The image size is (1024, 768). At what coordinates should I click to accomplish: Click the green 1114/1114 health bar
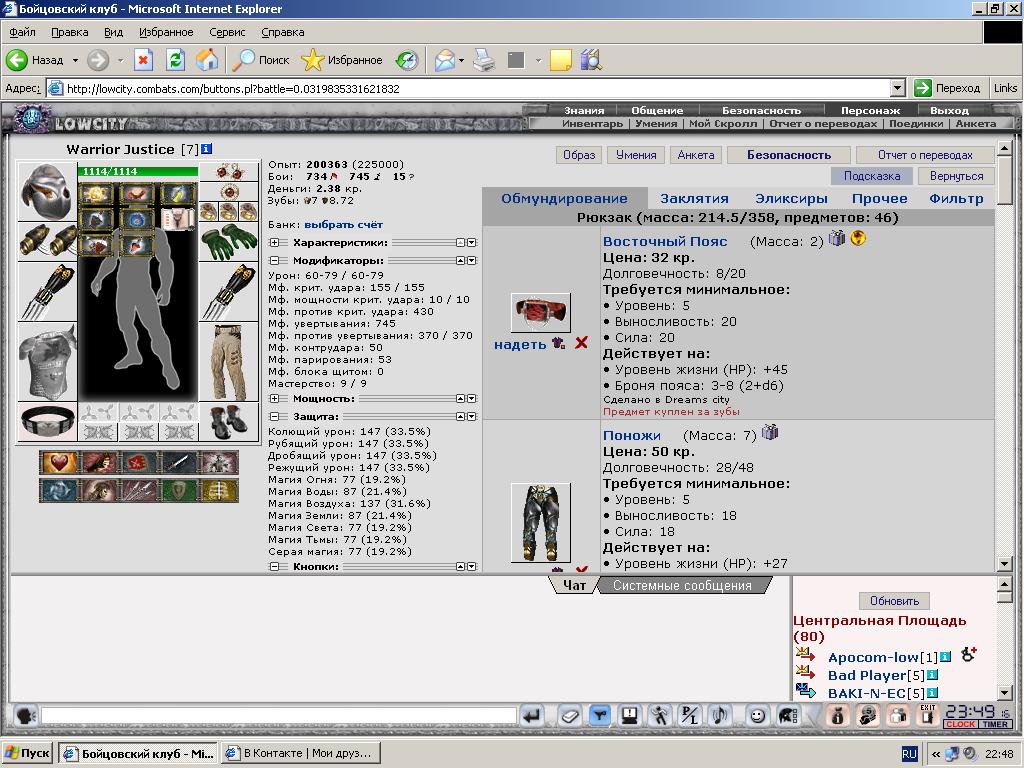click(138, 171)
